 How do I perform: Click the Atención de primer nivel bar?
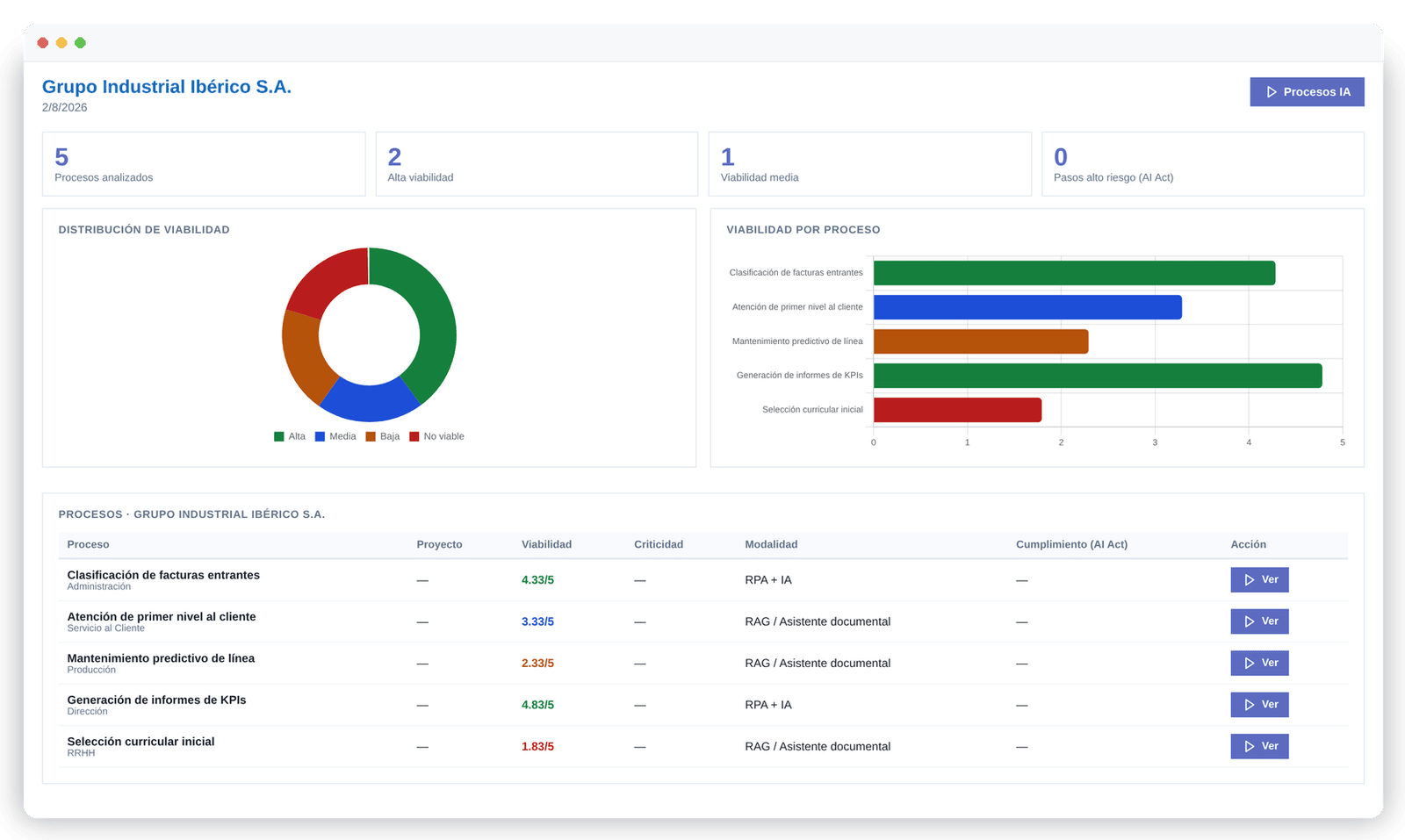(1027, 307)
